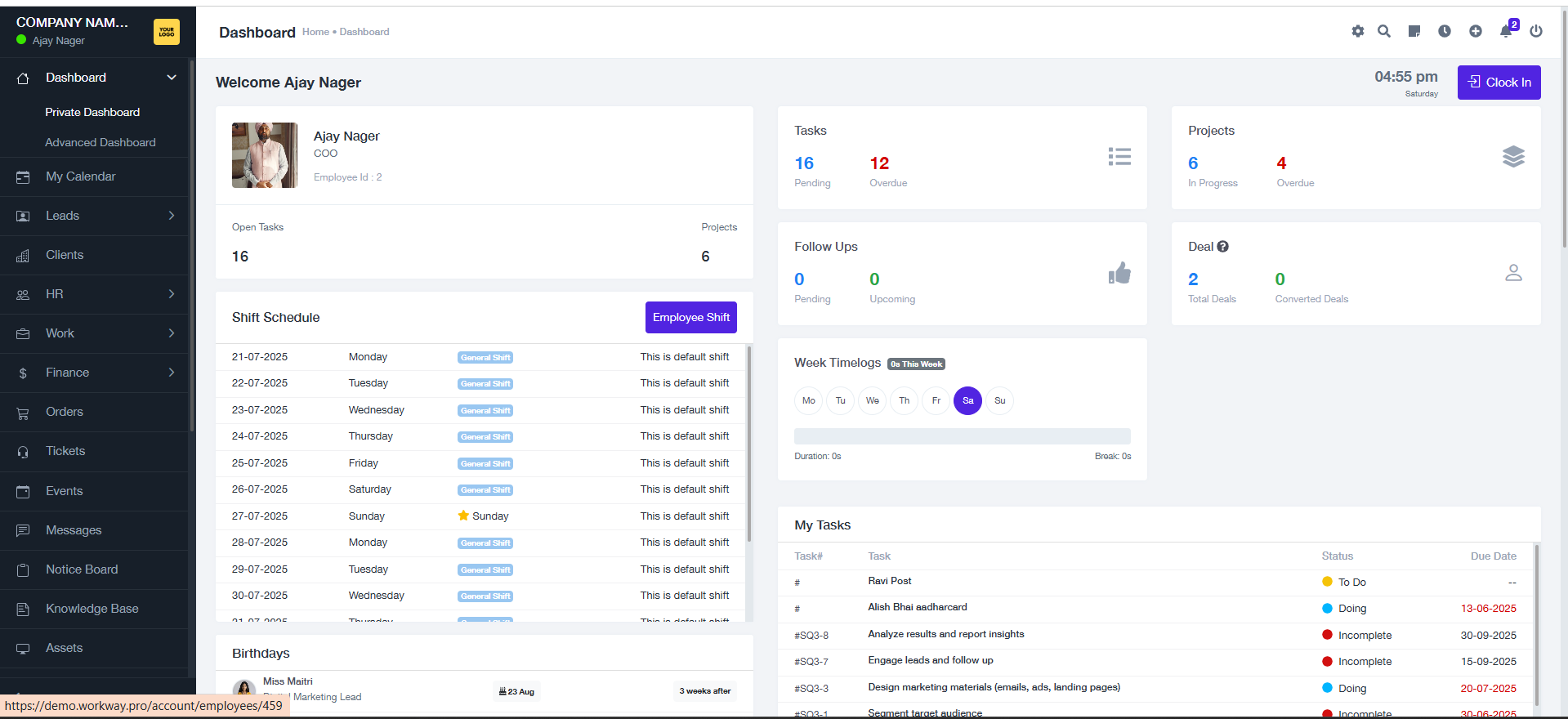Image resolution: width=1568 pixels, height=719 pixels.
Task: Click the plus quick-add icon
Action: point(1476,31)
